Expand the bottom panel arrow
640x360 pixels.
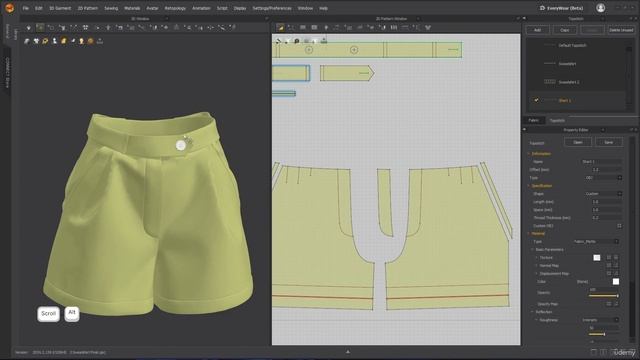(348, 351)
